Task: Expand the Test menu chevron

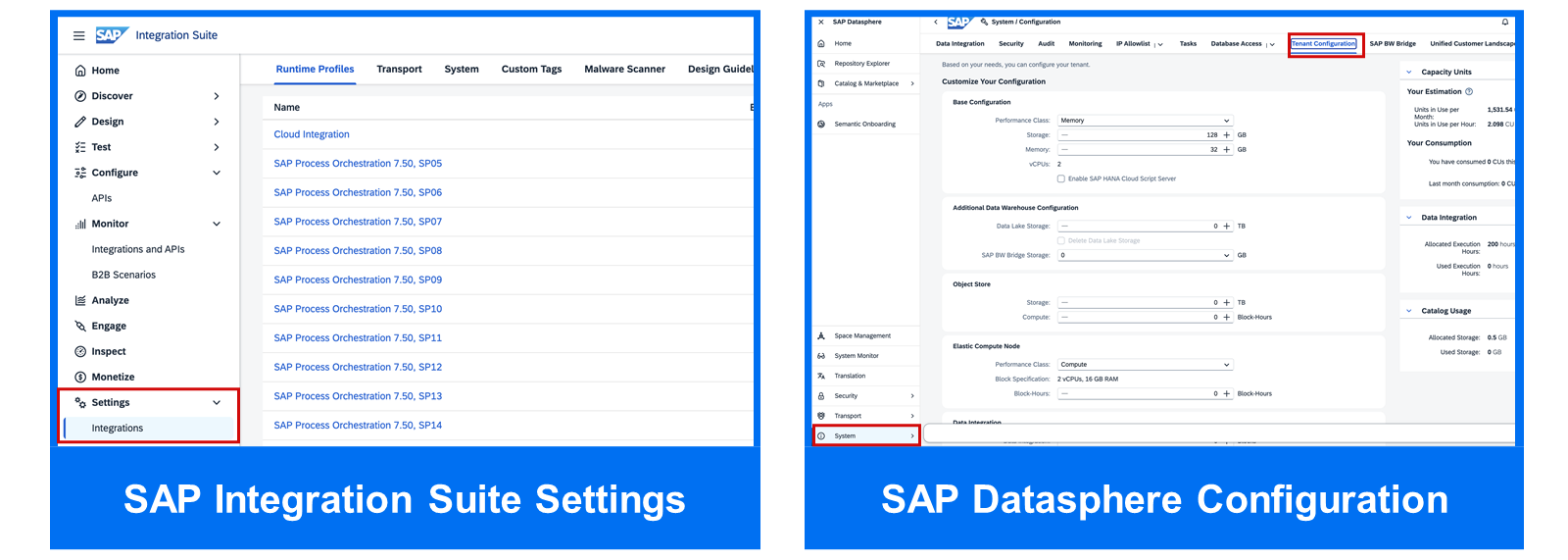Action: [217, 147]
